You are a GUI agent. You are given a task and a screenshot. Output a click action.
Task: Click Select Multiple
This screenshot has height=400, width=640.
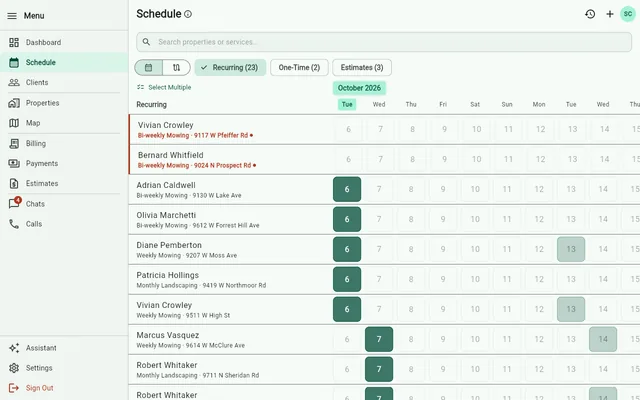tap(164, 87)
